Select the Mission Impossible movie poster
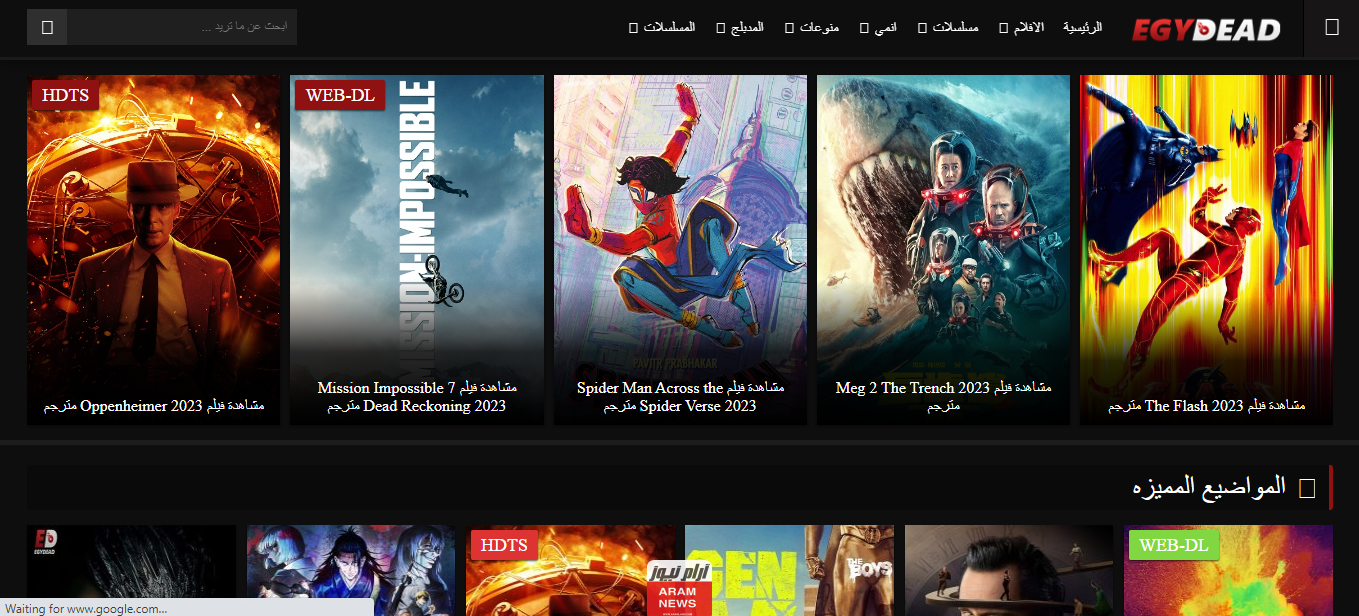This screenshot has height=616, width=1359. [x=417, y=250]
